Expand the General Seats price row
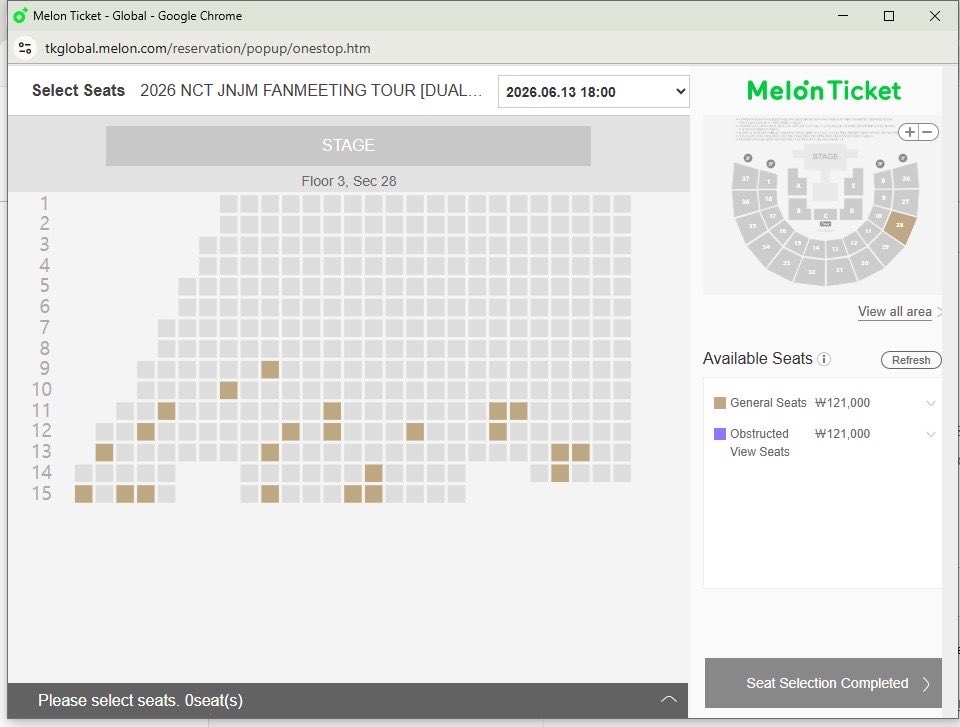The image size is (960, 727). [931, 403]
